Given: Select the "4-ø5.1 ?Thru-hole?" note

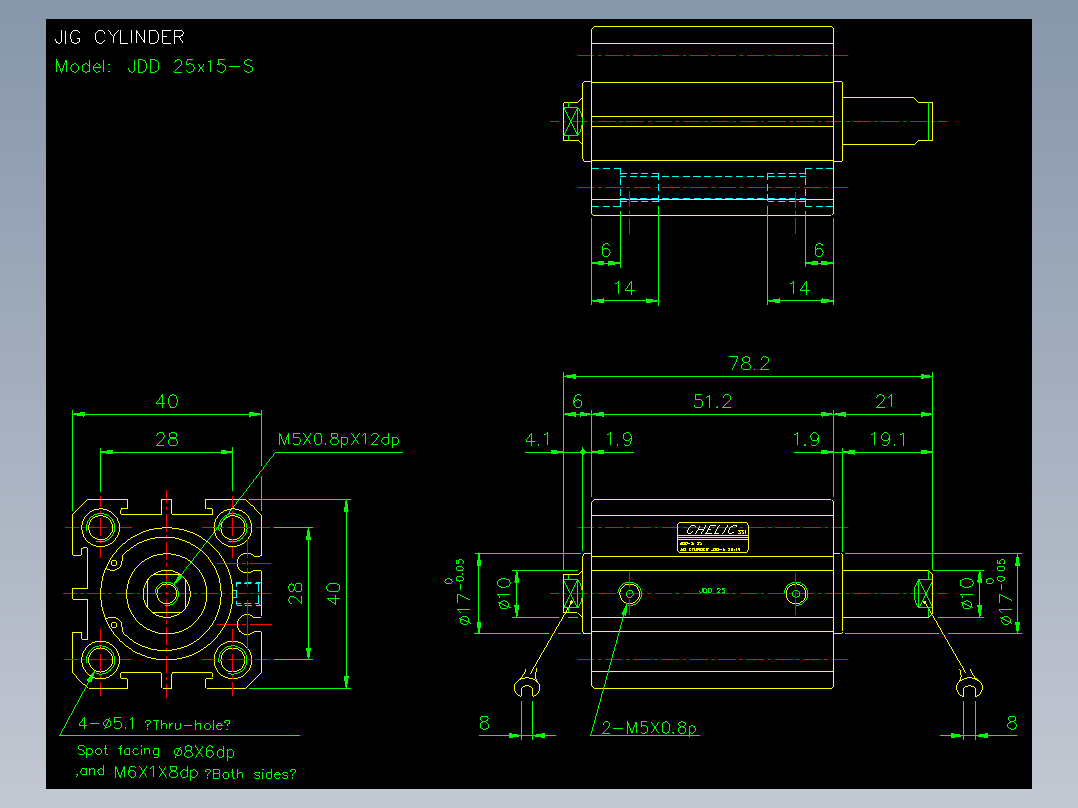Looking at the screenshot, I should coord(154,724).
